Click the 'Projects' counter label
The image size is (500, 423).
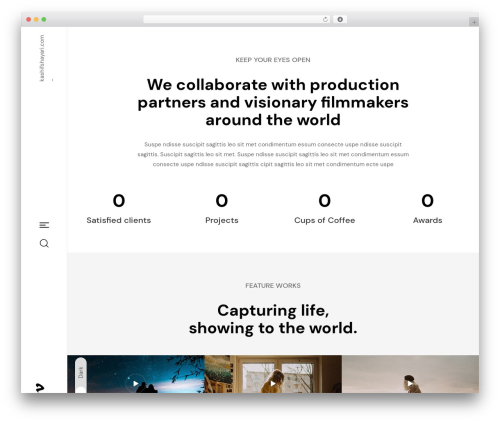pyautogui.click(x=222, y=220)
